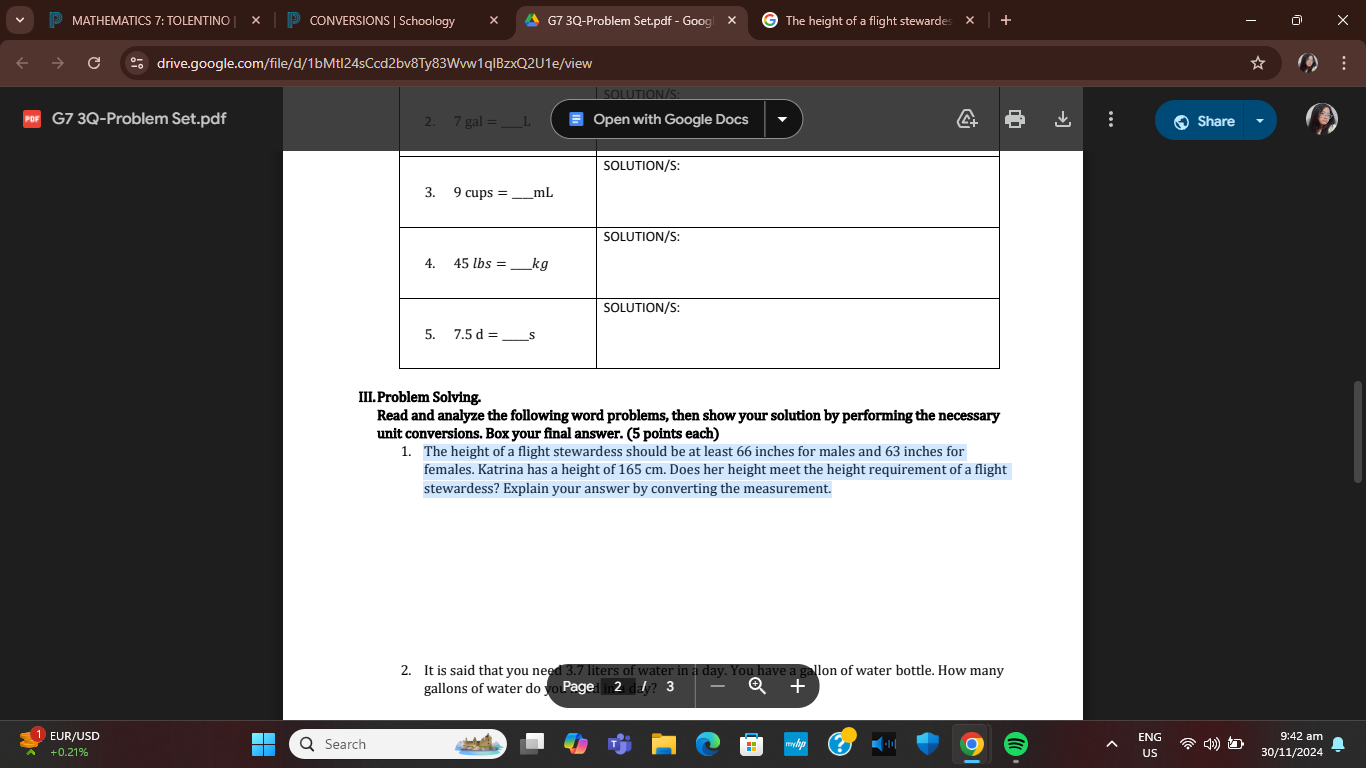Open the tab search chevron in Chrome

click(x=22, y=20)
